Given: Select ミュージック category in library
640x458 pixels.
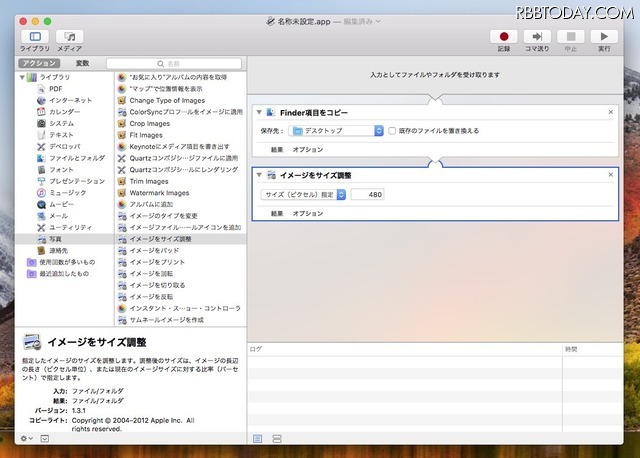Looking at the screenshot, I should point(68,192).
